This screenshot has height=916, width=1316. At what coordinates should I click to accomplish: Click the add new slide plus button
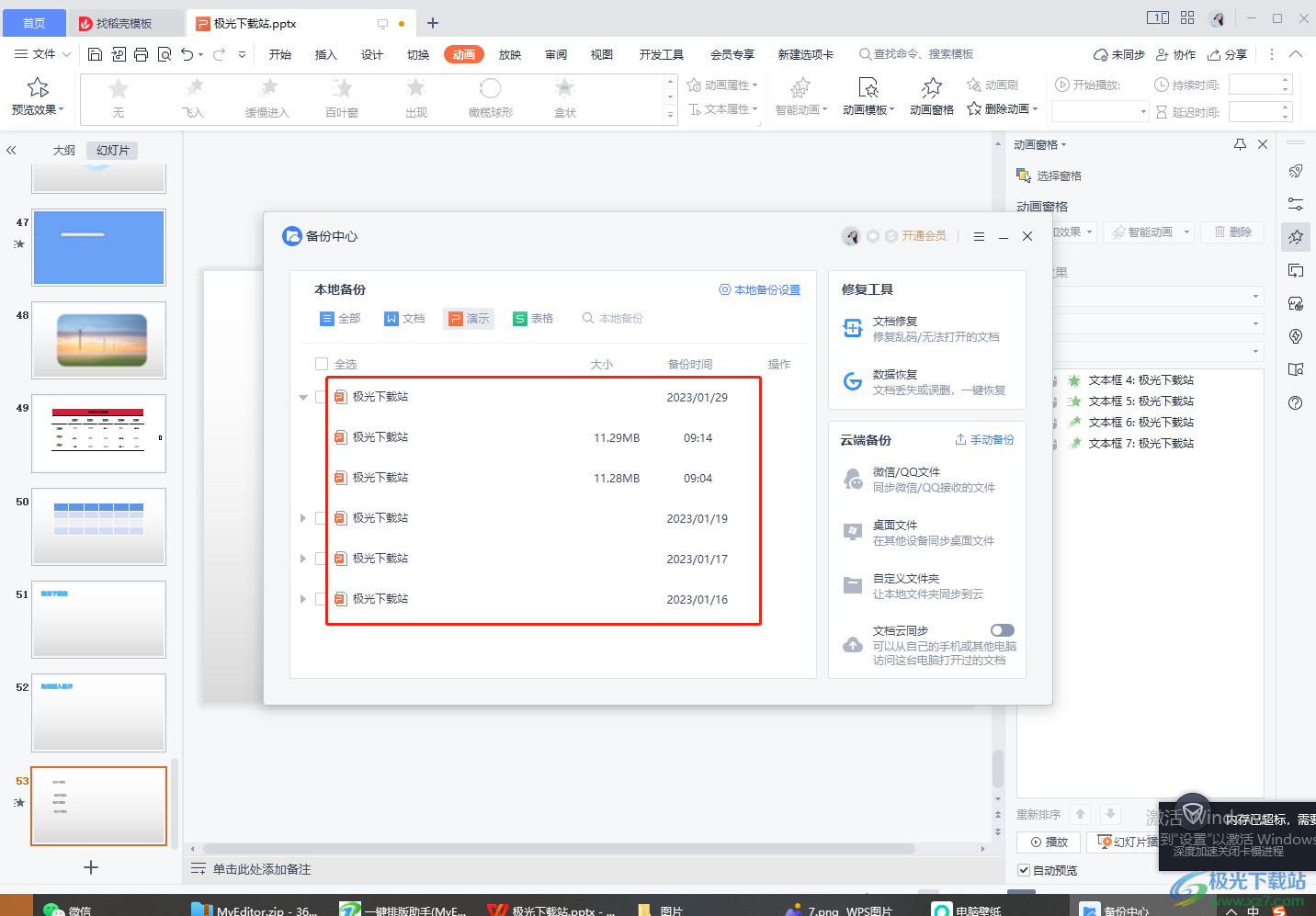coord(90,867)
